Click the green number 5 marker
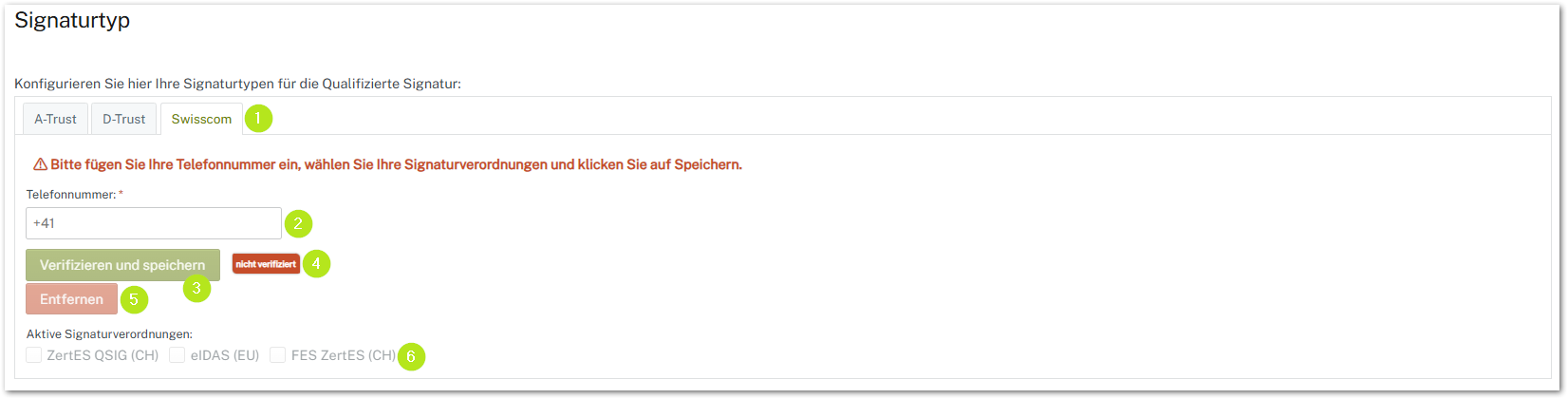Screen dimensions: 1568x399 click(x=134, y=299)
